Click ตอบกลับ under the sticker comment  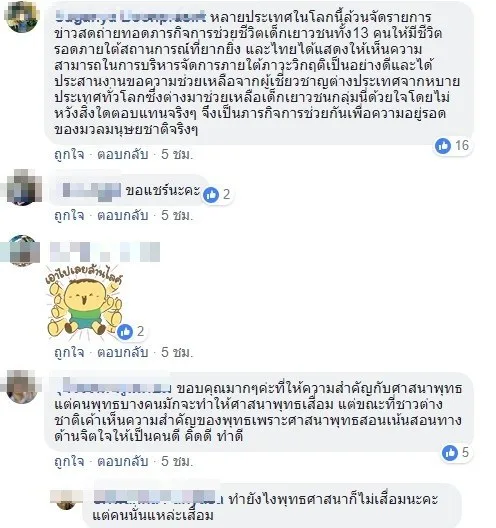pyautogui.click(x=123, y=353)
